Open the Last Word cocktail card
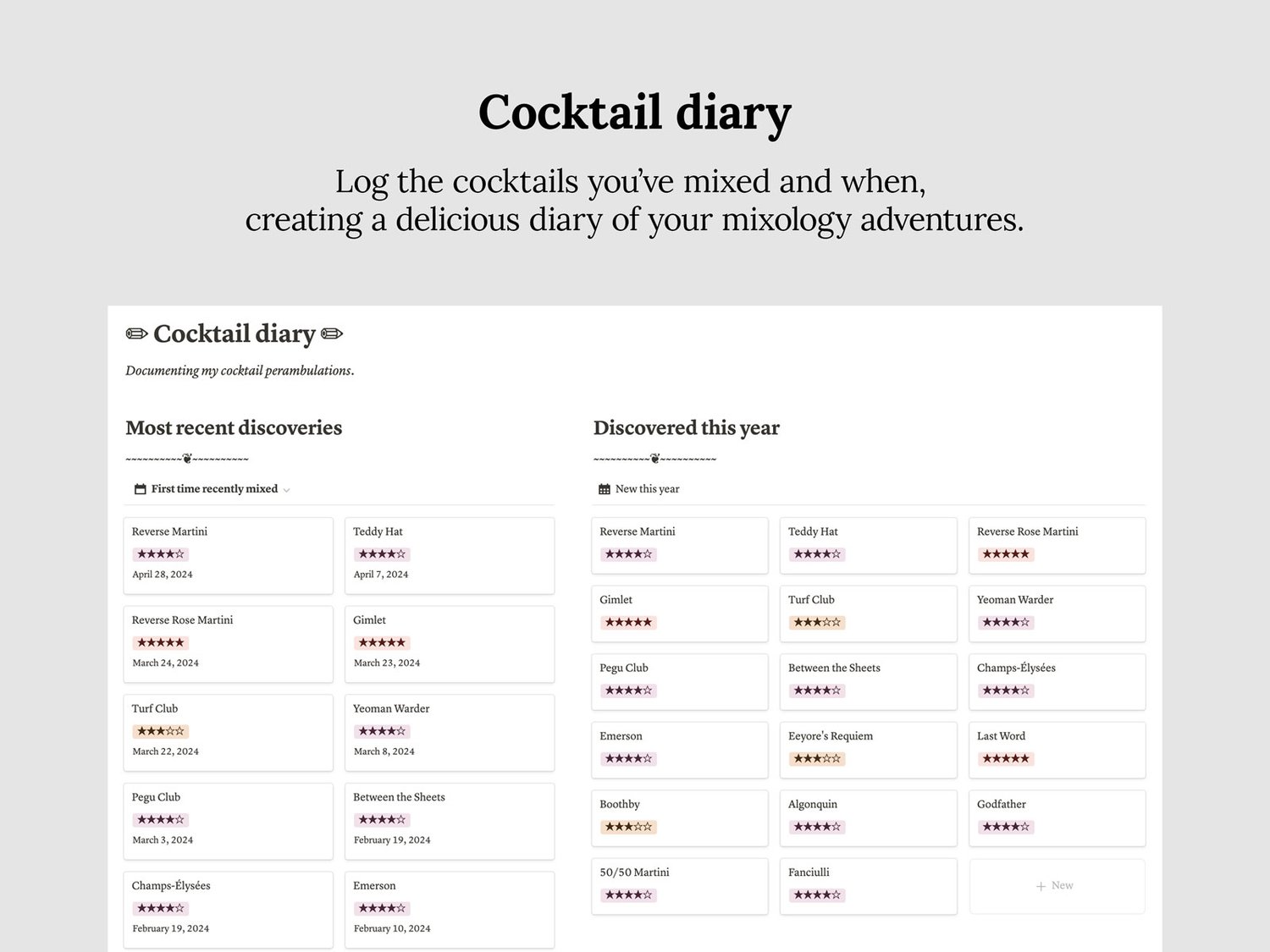Viewport: 1270px width, 952px height. tap(1057, 749)
